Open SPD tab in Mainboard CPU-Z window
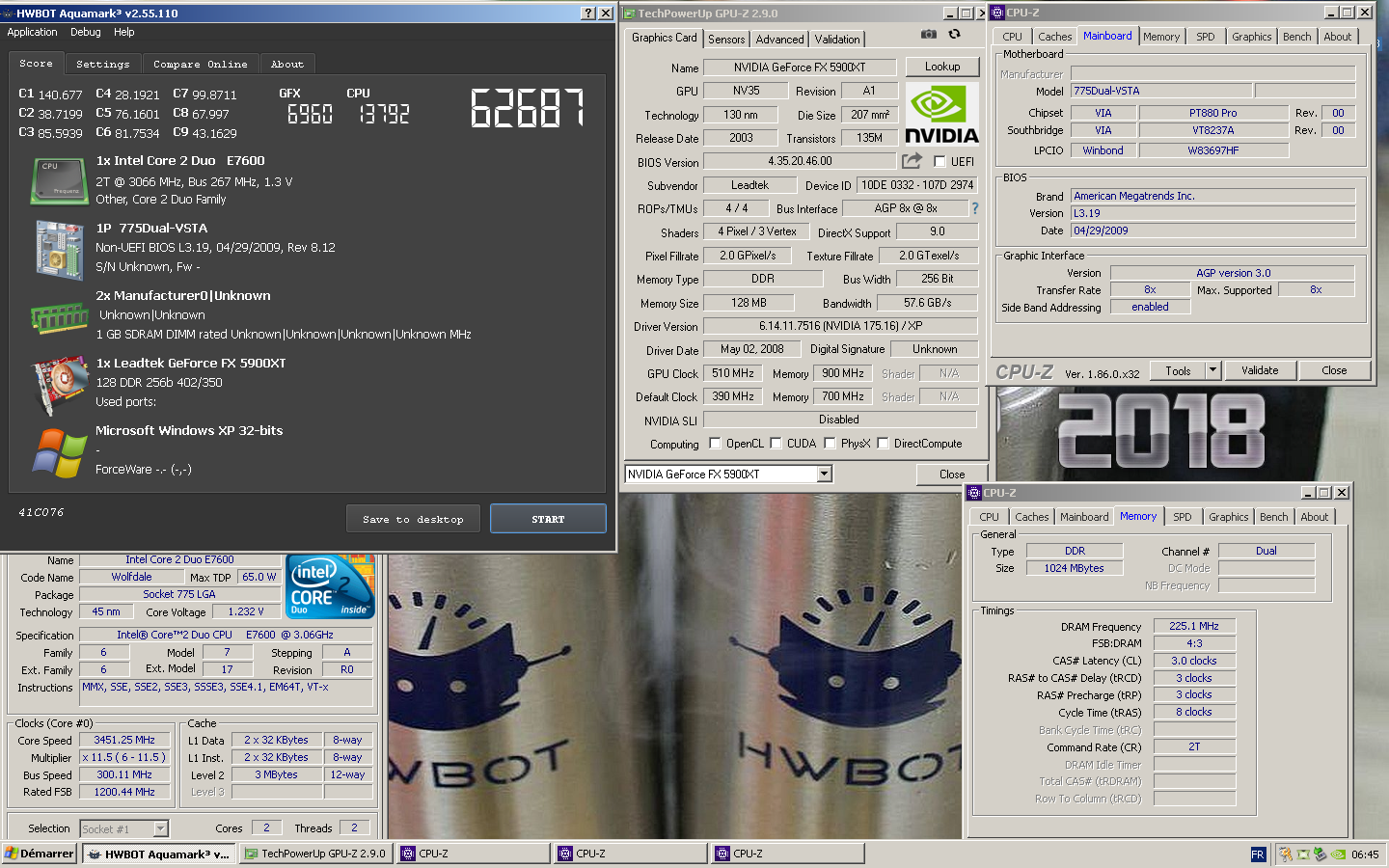The width and height of the screenshot is (1389, 868). 1206,37
